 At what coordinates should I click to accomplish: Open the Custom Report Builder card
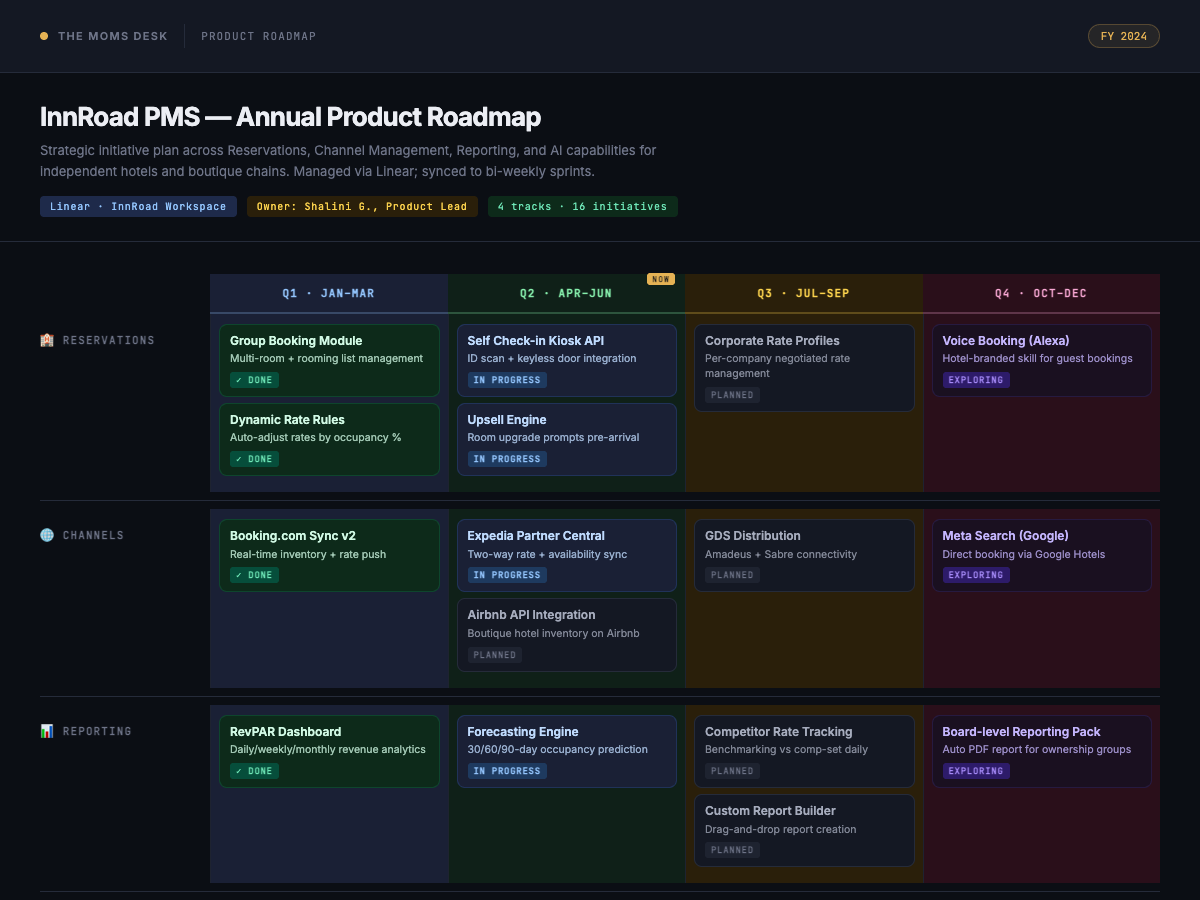(x=804, y=830)
